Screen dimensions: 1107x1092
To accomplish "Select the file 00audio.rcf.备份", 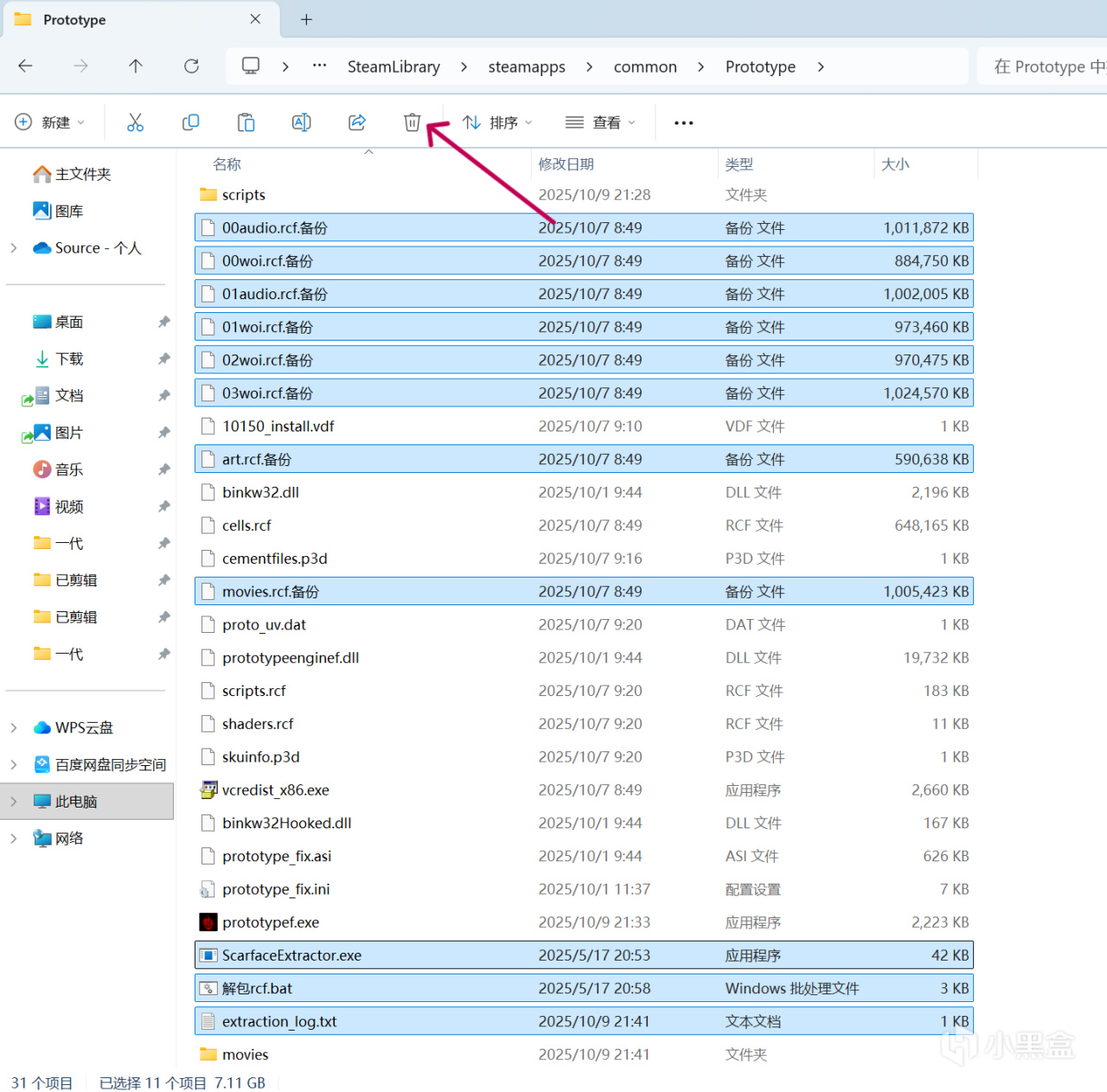I will point(584,228).
